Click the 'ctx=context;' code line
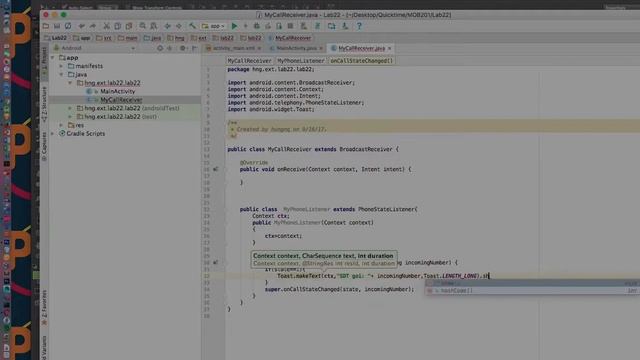Viewport: 640px width, 360px height. pos(283,236)
